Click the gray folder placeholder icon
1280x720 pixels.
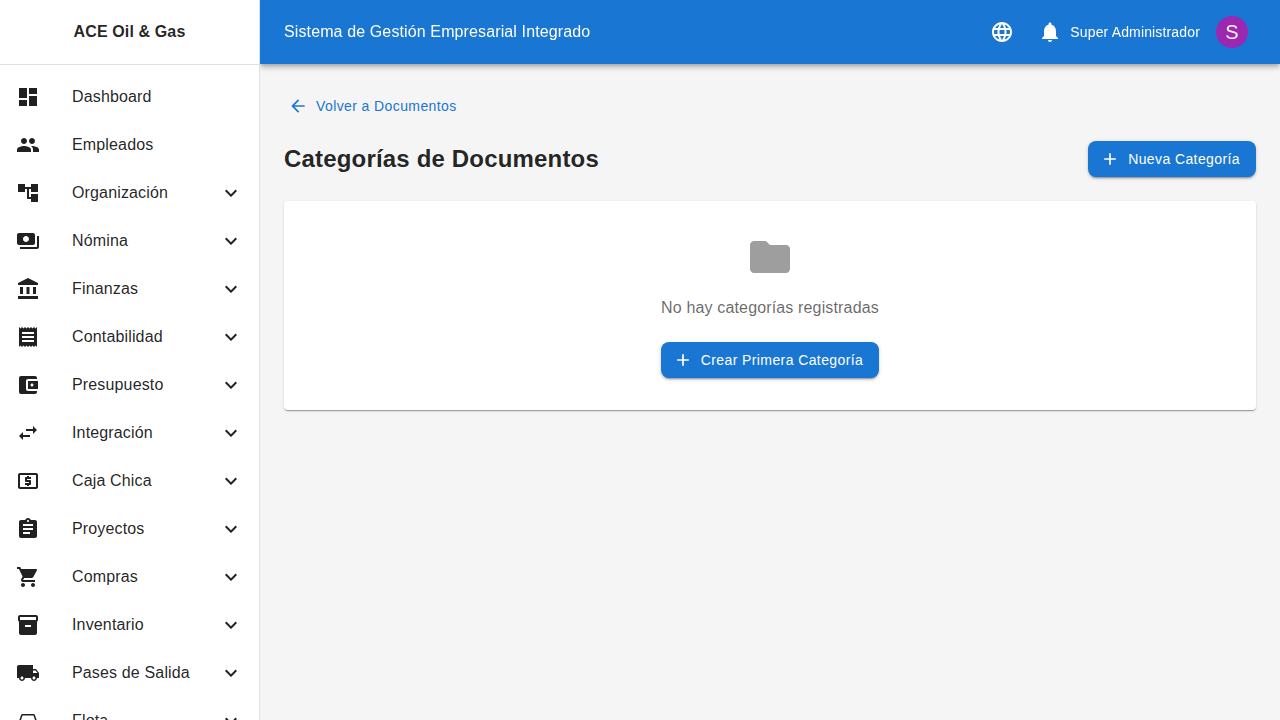point(769,256)
